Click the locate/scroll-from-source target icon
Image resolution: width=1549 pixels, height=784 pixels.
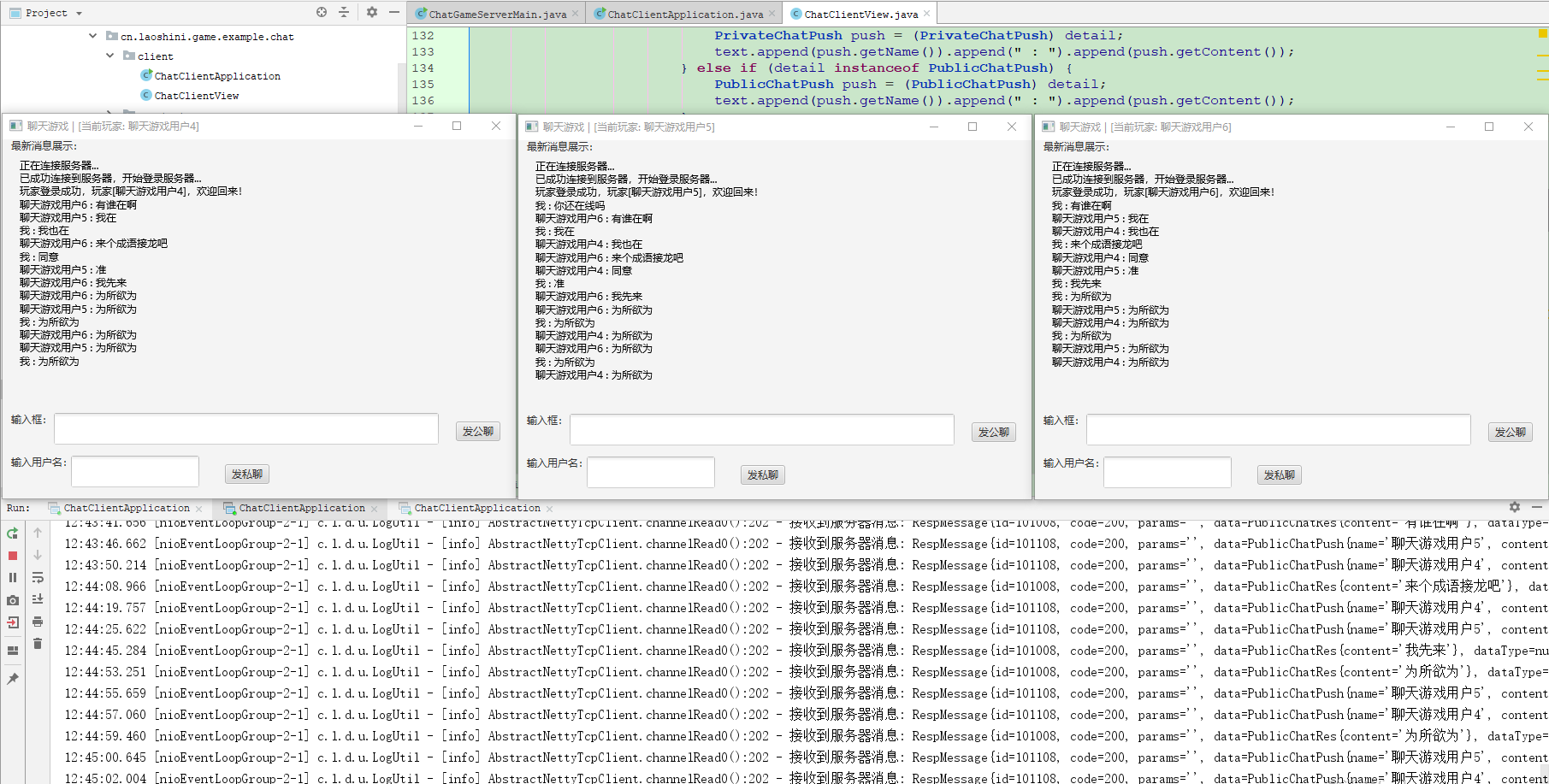pos(322,12)
